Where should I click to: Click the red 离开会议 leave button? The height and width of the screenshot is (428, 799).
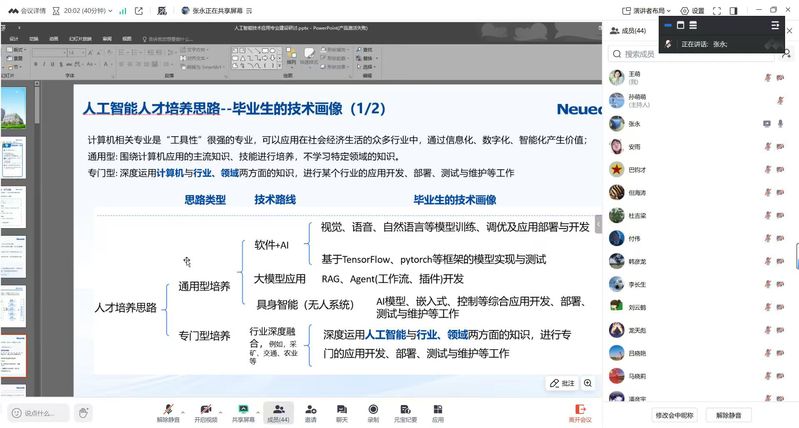point(580,411)
